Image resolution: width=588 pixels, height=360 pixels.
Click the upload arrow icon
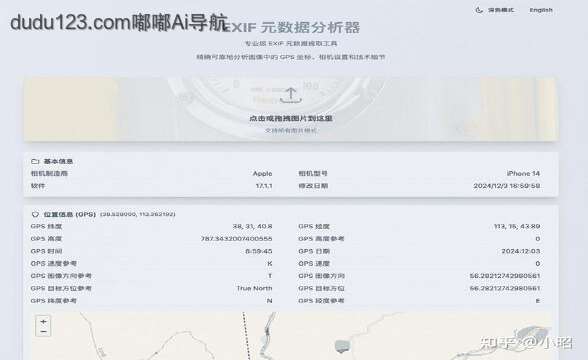291,95
